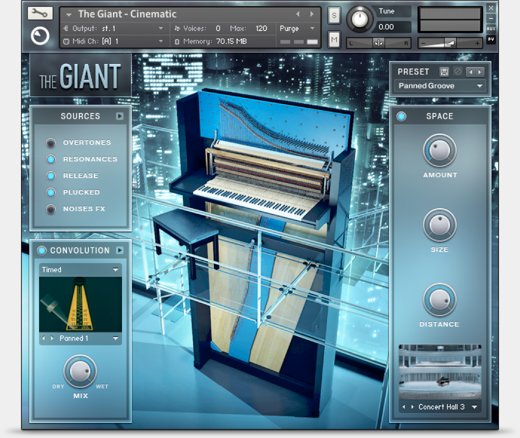The image size is (520, 438).
Task: Select next instrument arrow beside The Giant - Cinematic
Action: (312, 14)
